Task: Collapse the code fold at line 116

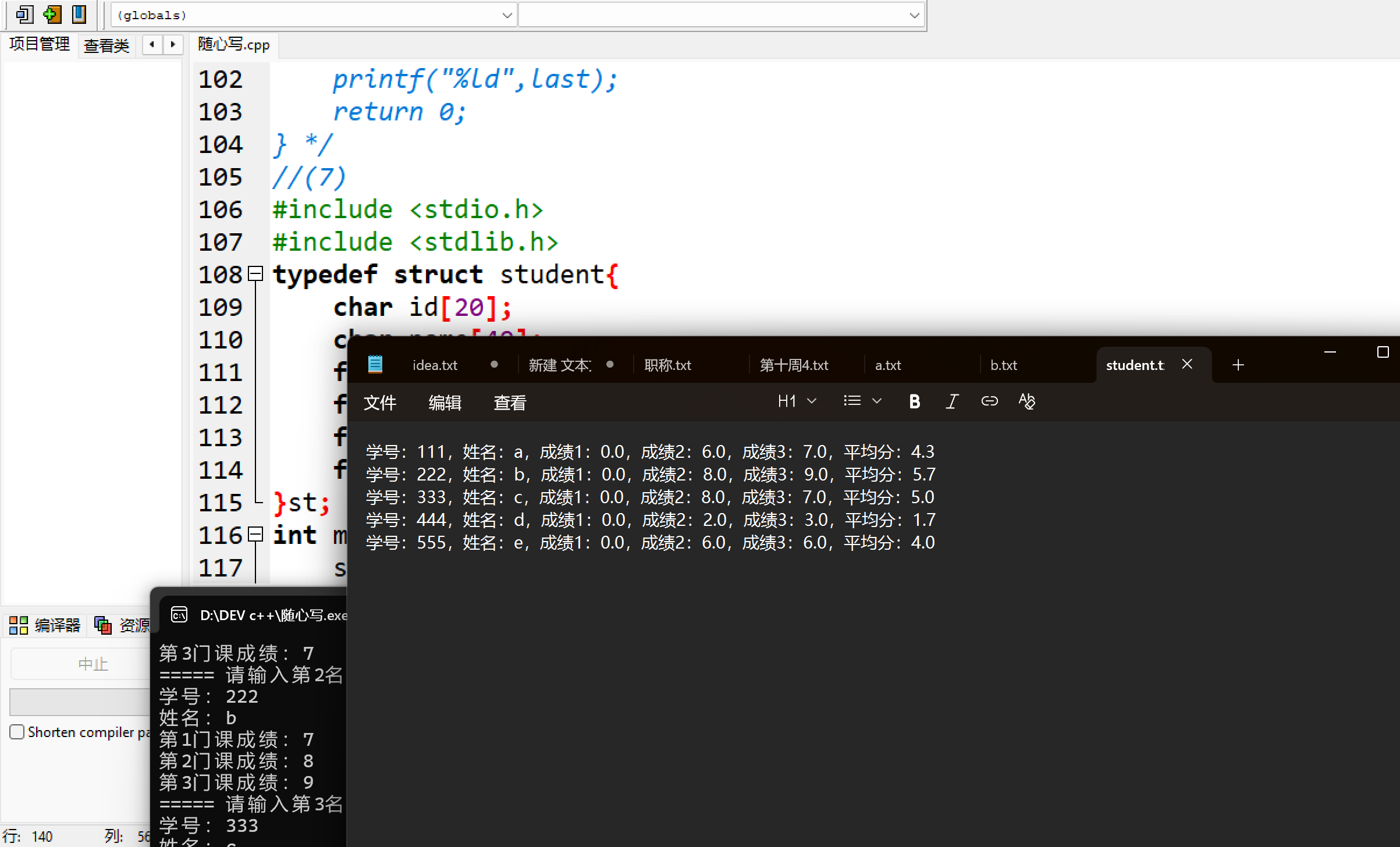Action: tap(255, 535)
